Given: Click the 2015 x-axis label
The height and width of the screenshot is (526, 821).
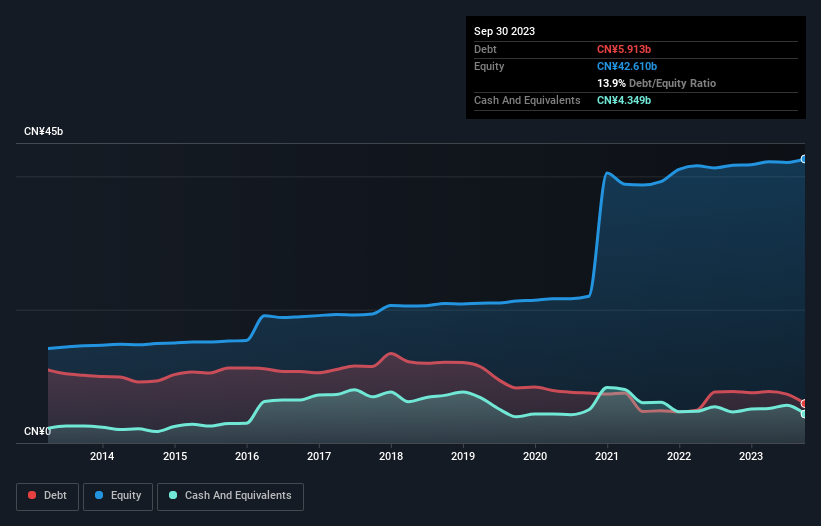Looking at the screenshot, I should point(175,456).
